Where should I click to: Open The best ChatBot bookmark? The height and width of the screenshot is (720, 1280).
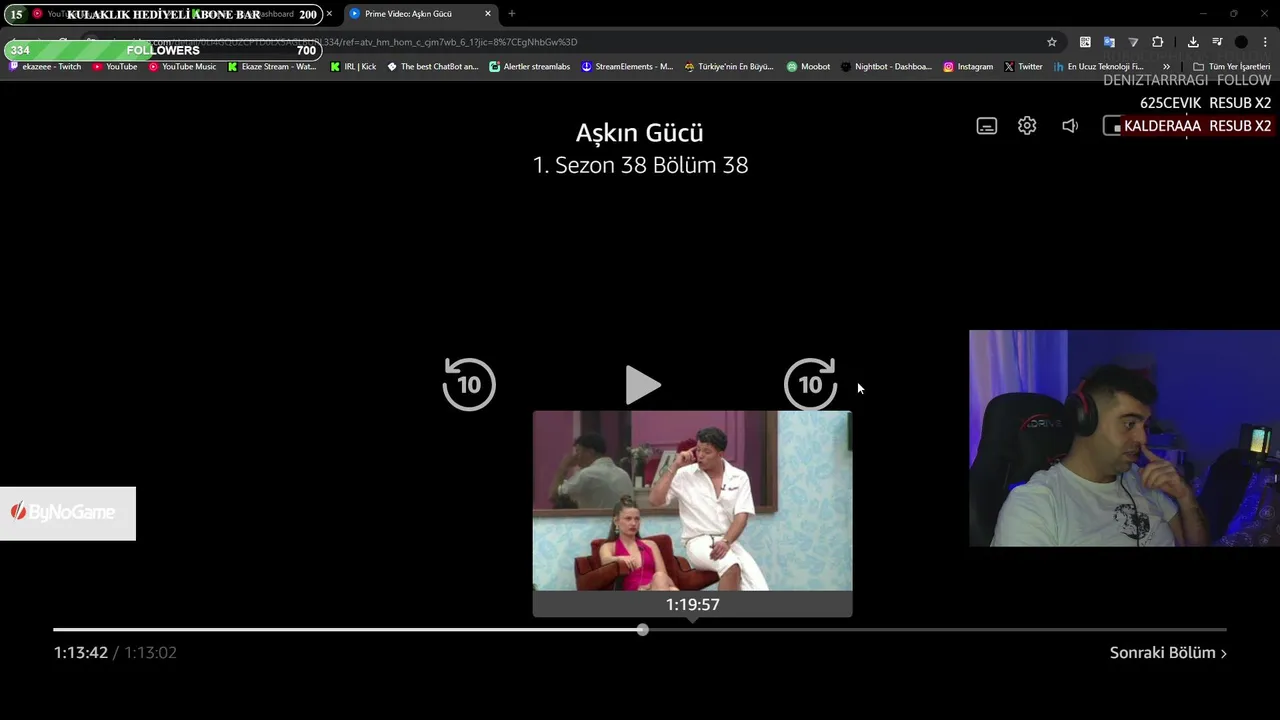[433, 67]
